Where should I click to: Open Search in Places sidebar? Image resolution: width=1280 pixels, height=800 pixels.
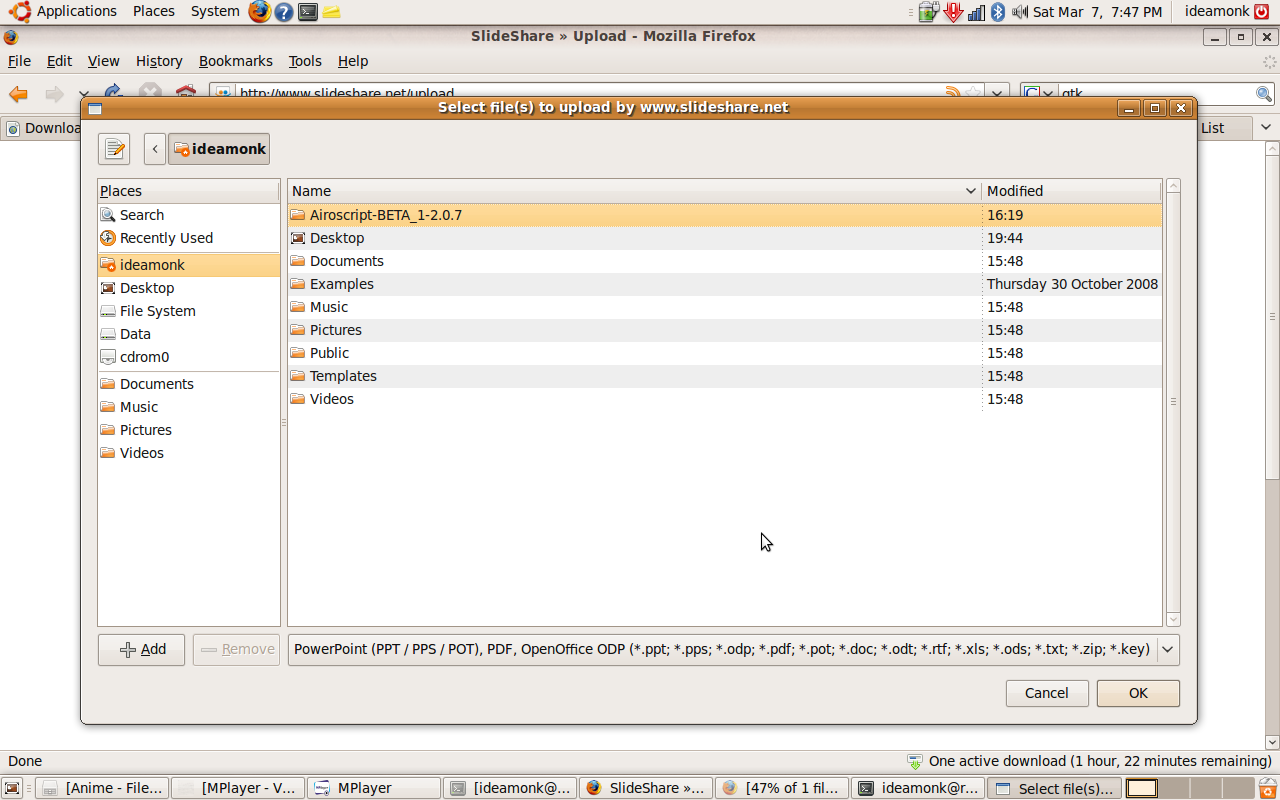(x=189, y=215)
